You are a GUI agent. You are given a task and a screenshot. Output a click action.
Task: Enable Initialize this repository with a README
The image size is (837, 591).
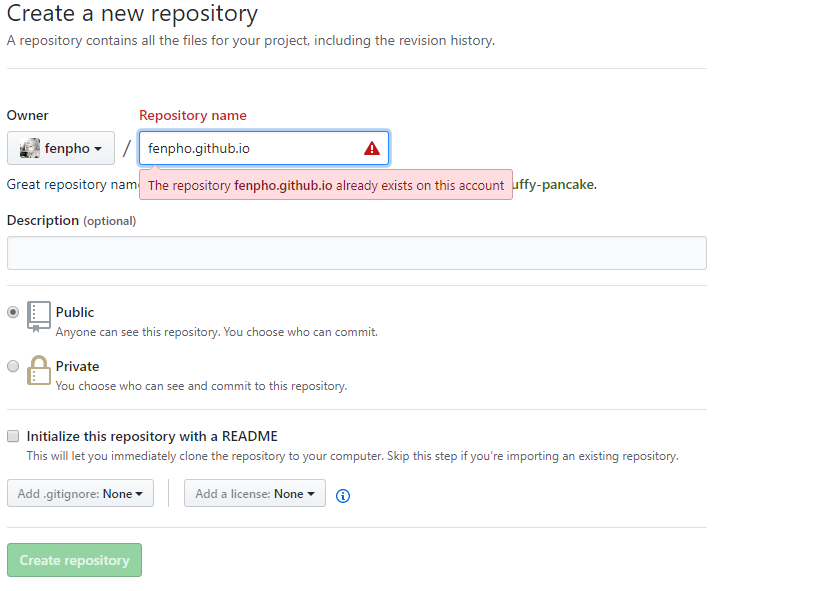point(13,436)
